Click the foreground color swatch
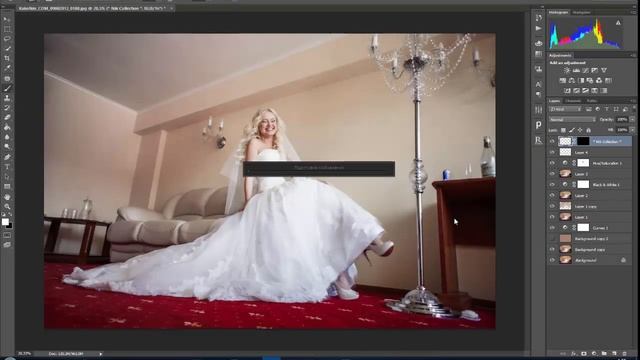640x360 pixels. tap(5, 222)
